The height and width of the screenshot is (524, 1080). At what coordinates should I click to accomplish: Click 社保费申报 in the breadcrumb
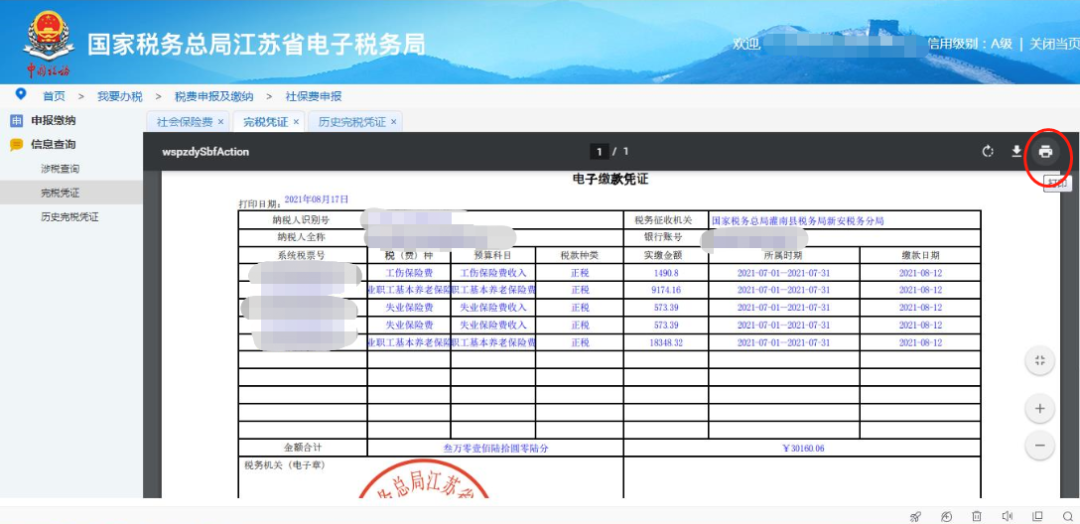(x=313, y=96)
